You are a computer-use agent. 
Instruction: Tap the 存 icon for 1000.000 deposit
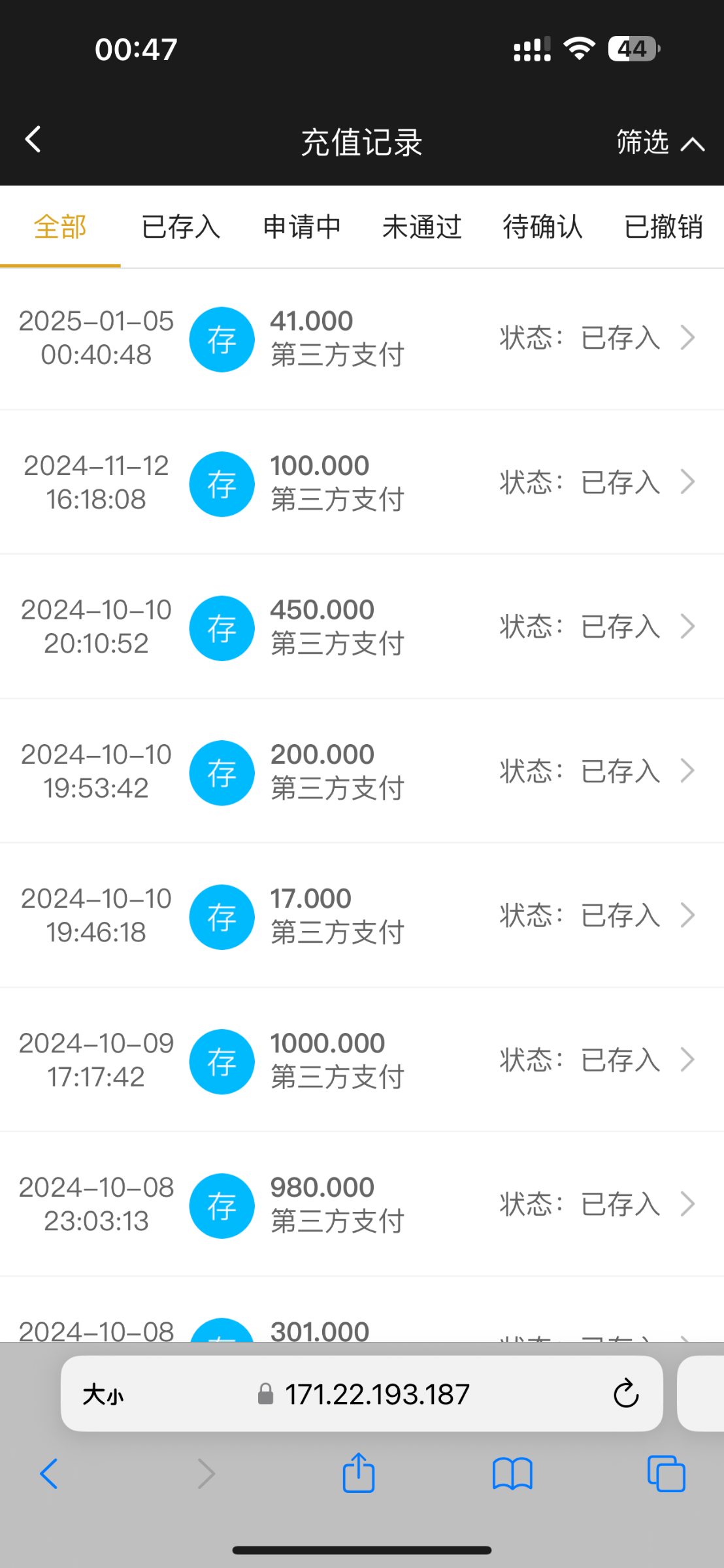(222, 1061)
